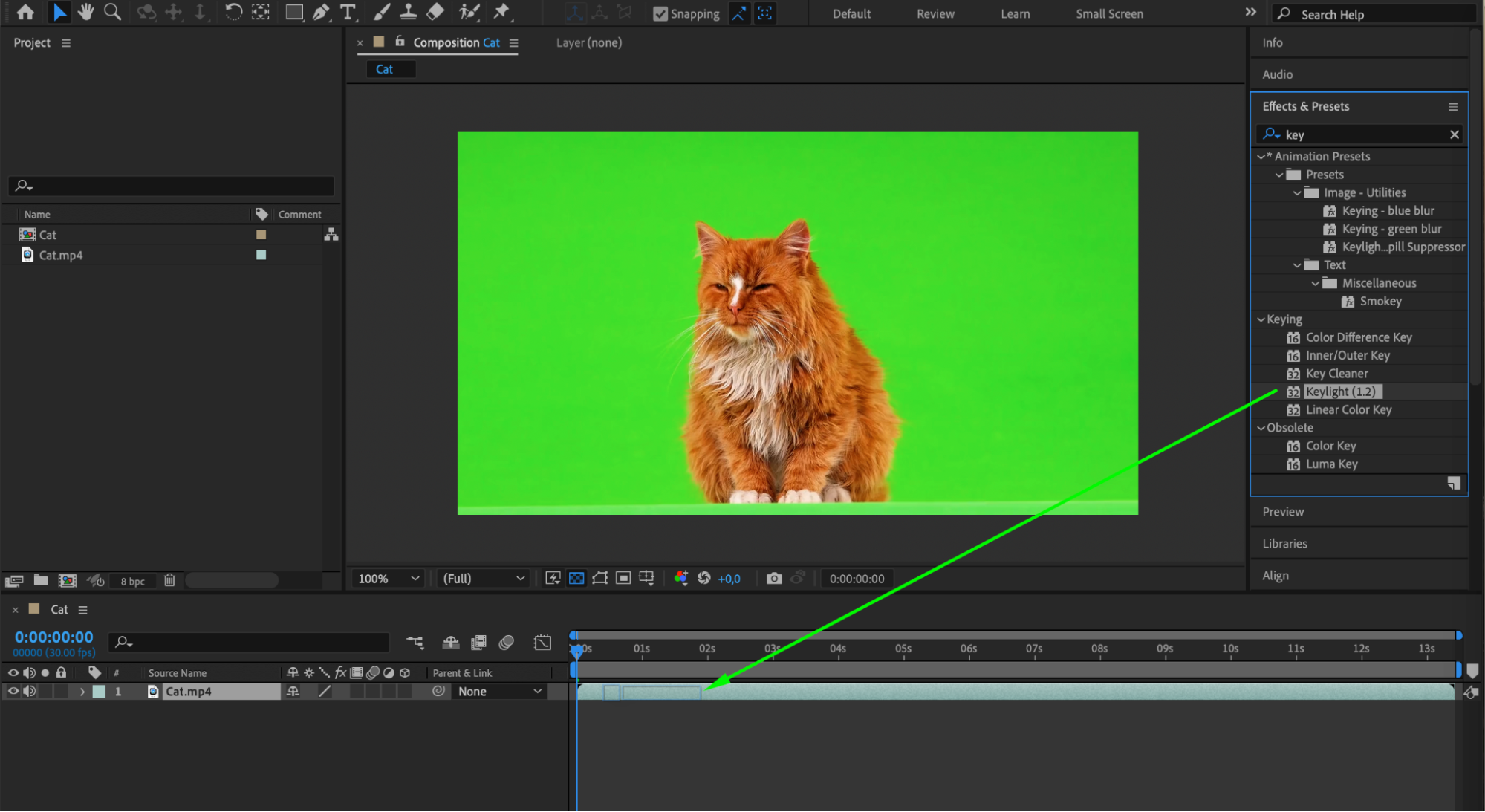
Task: Collapse the Keying effects category
Action: (1261, 319)
